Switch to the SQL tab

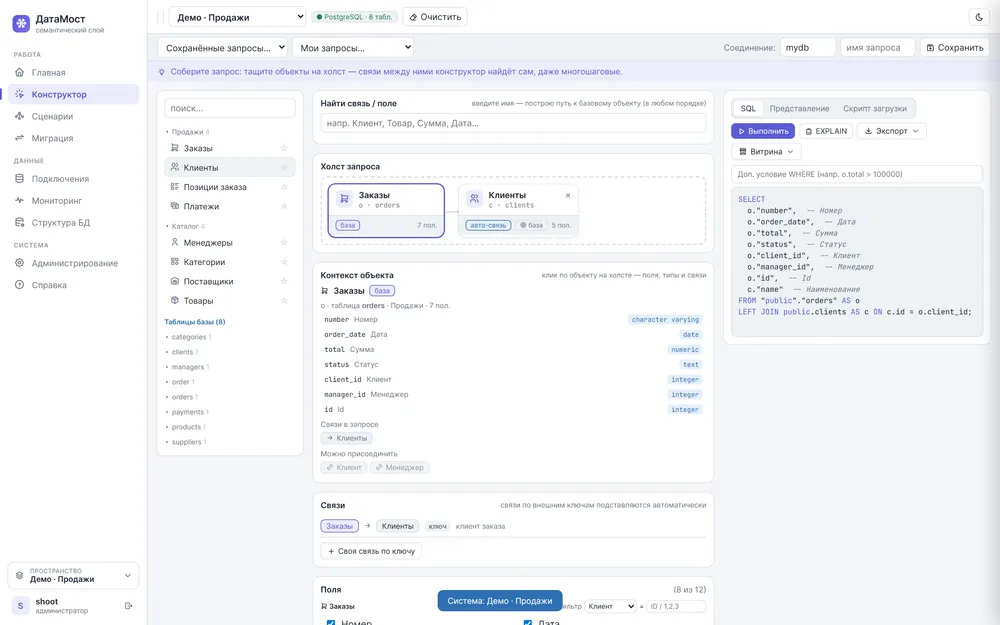point(747,108)
